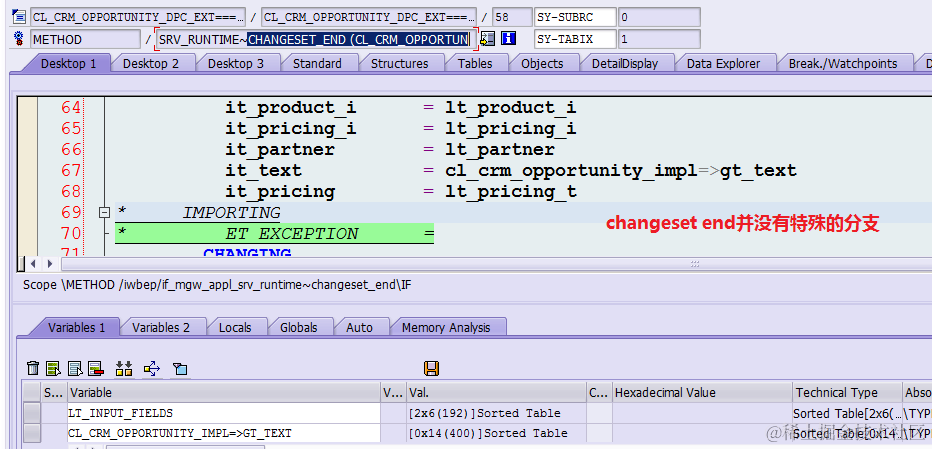Viewport: 932px width, 449px height.
Task: Open the Standard tab
Action: click(x=317, y=64)
